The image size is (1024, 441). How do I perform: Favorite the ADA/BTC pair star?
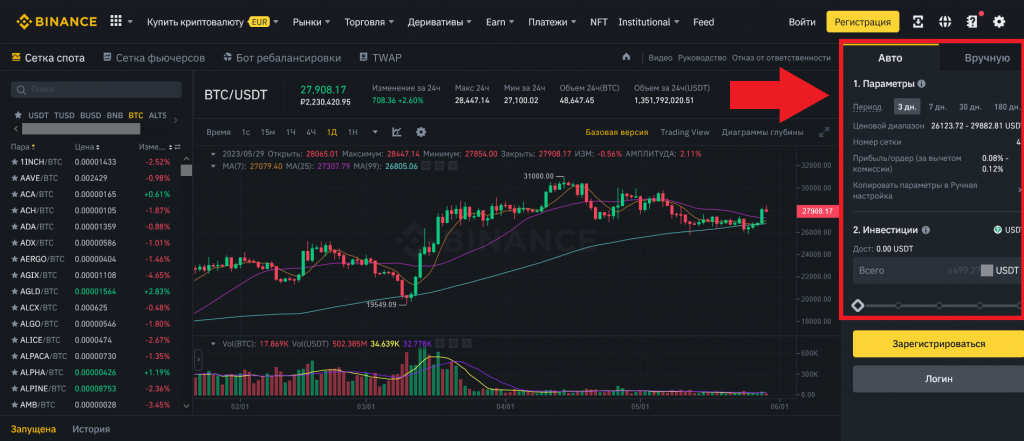point(14,227)
